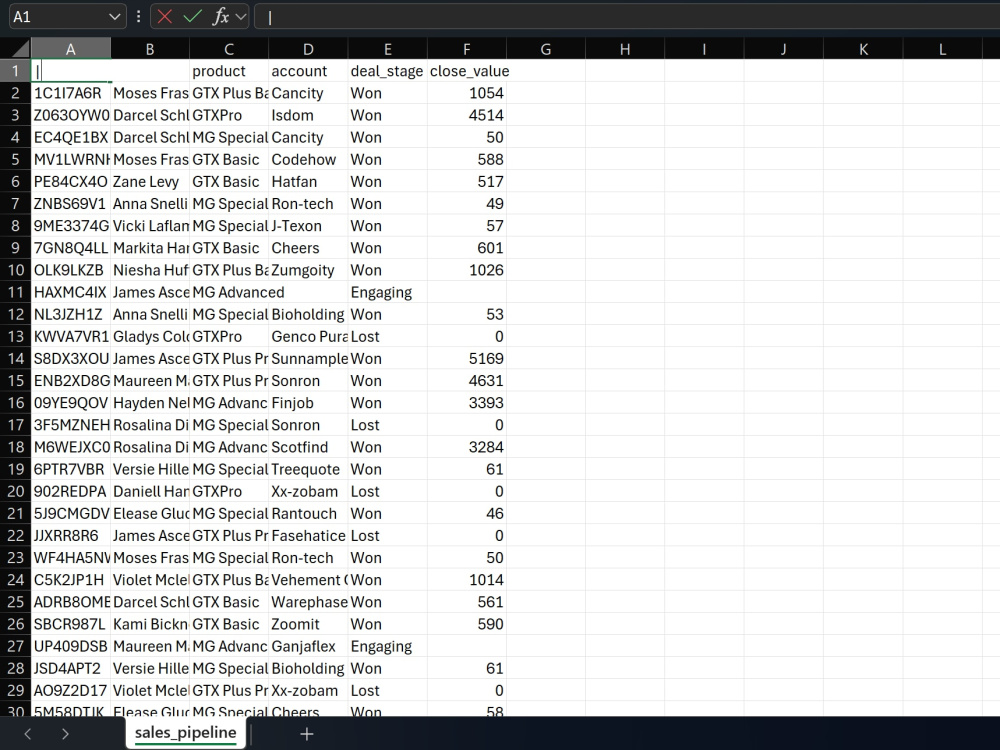This screenshot has width=1000, height=750.
Task: Select the Ganjaflex account cell
Action: pos(308,646)
